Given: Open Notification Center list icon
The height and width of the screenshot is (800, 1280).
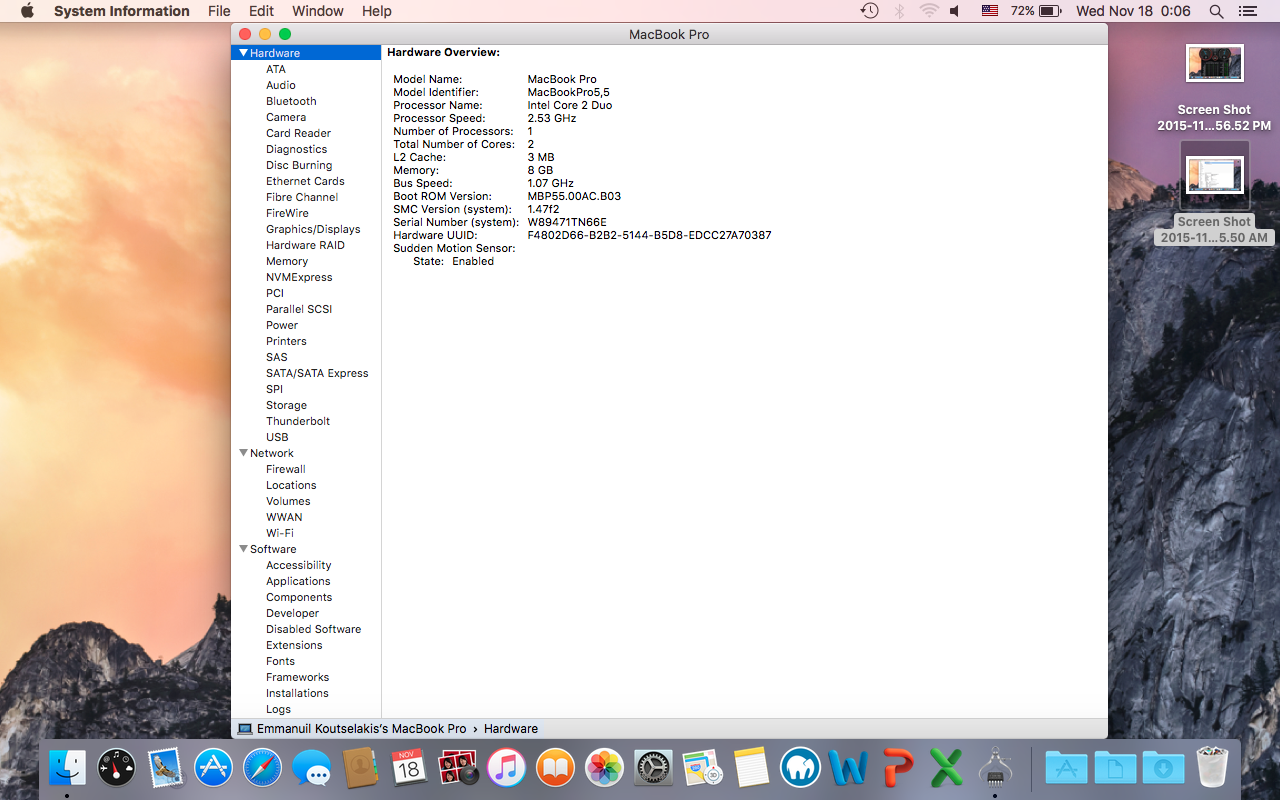Looking at the screenshot, I should [x=1246, y=11].
